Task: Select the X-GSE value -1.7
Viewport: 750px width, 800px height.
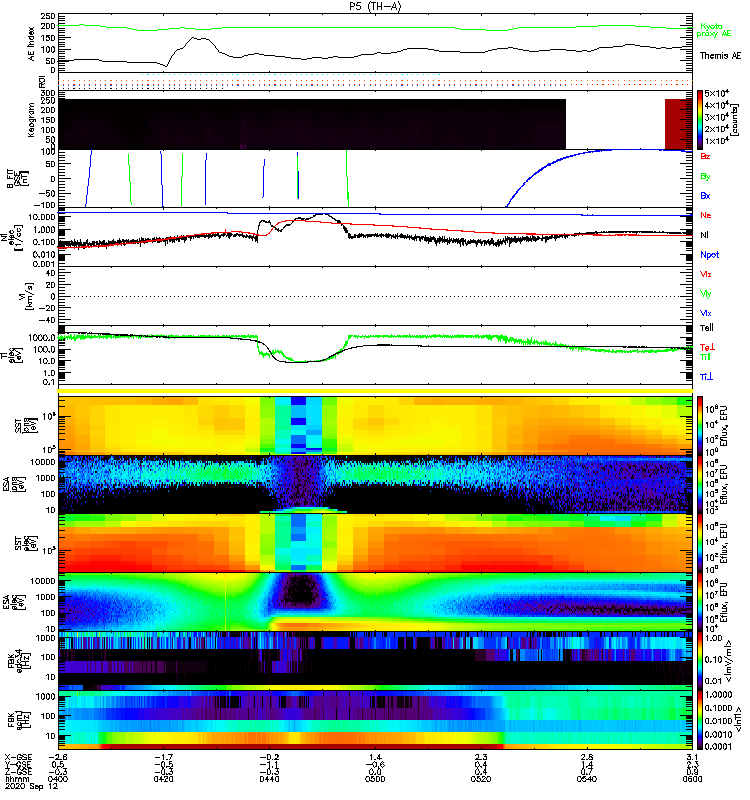Action: (163, 757)
